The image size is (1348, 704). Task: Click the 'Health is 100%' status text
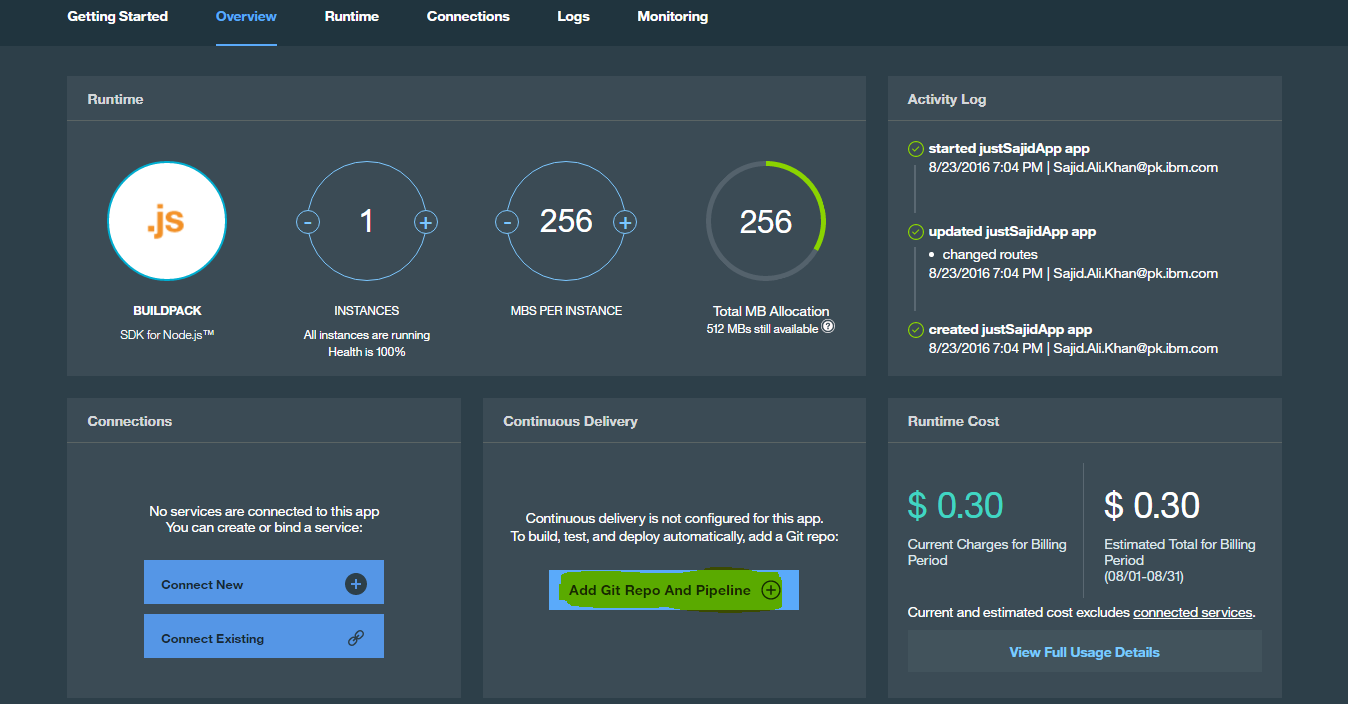[x=367, y=352]
